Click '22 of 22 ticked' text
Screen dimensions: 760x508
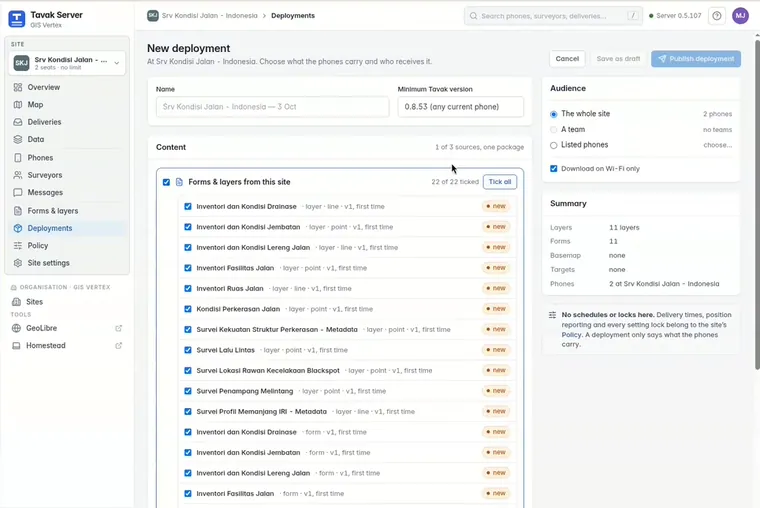[455, 182]
